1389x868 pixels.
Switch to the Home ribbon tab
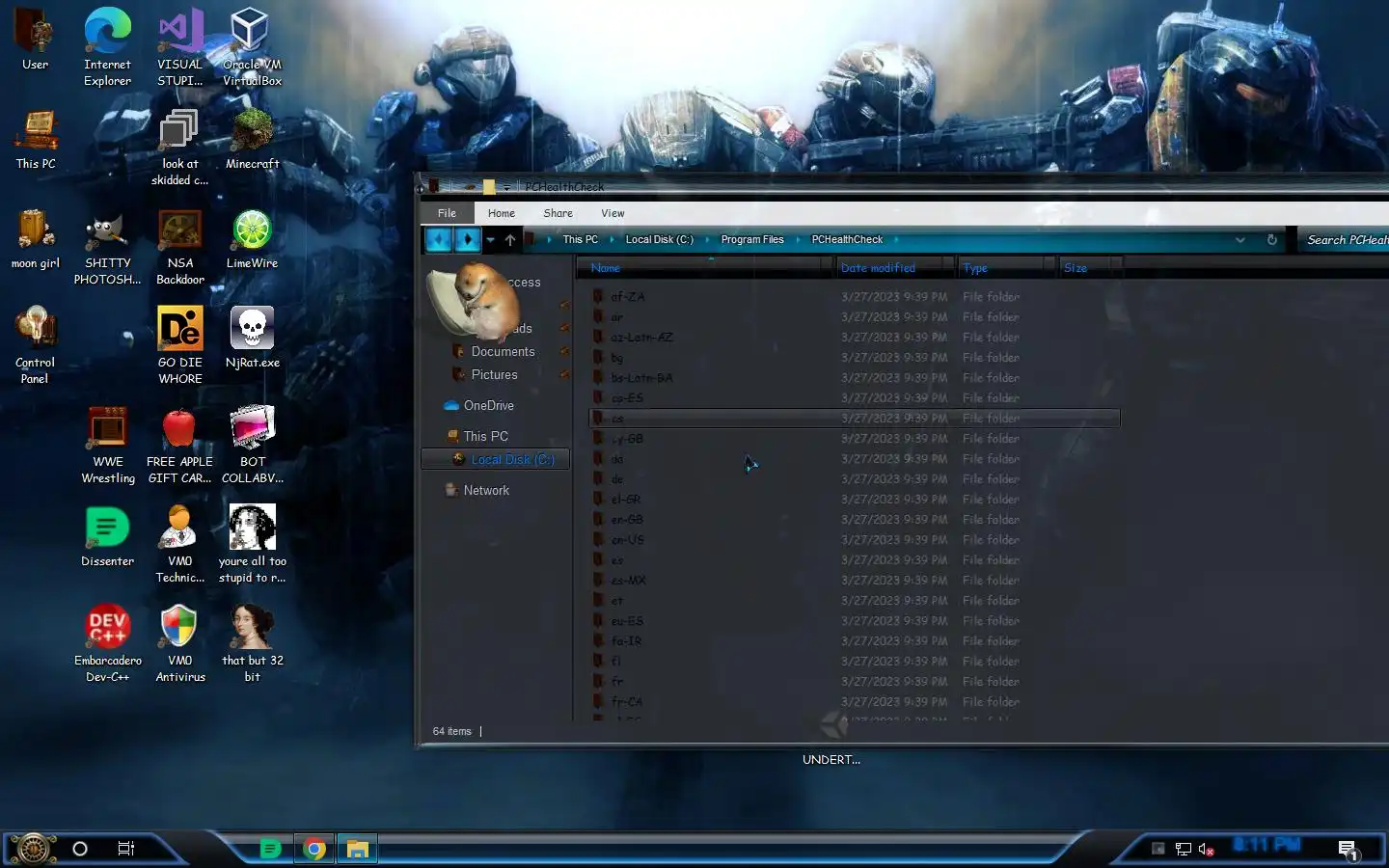pos(501,213)
